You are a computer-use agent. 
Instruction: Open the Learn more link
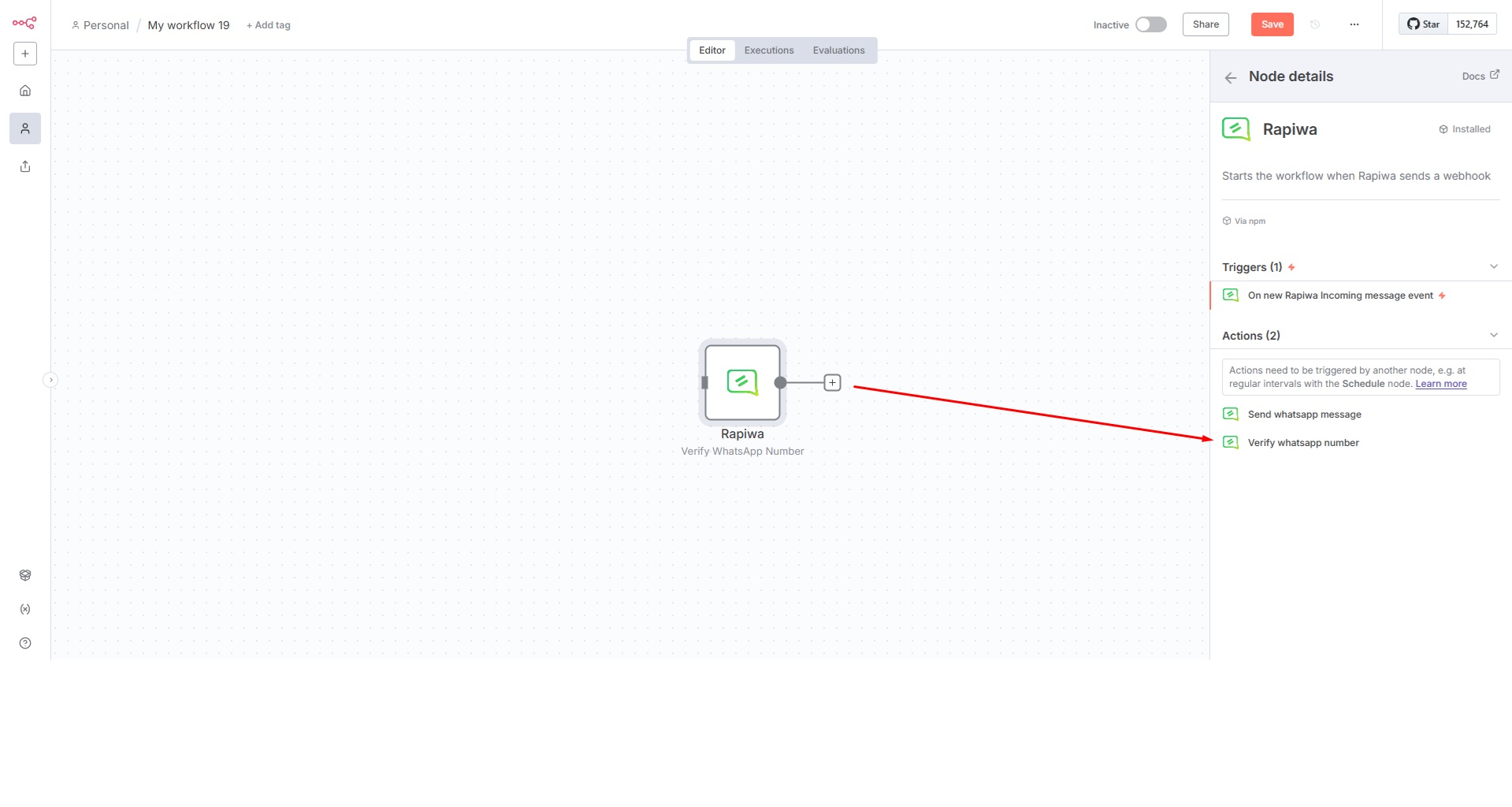pos(1440,384)
